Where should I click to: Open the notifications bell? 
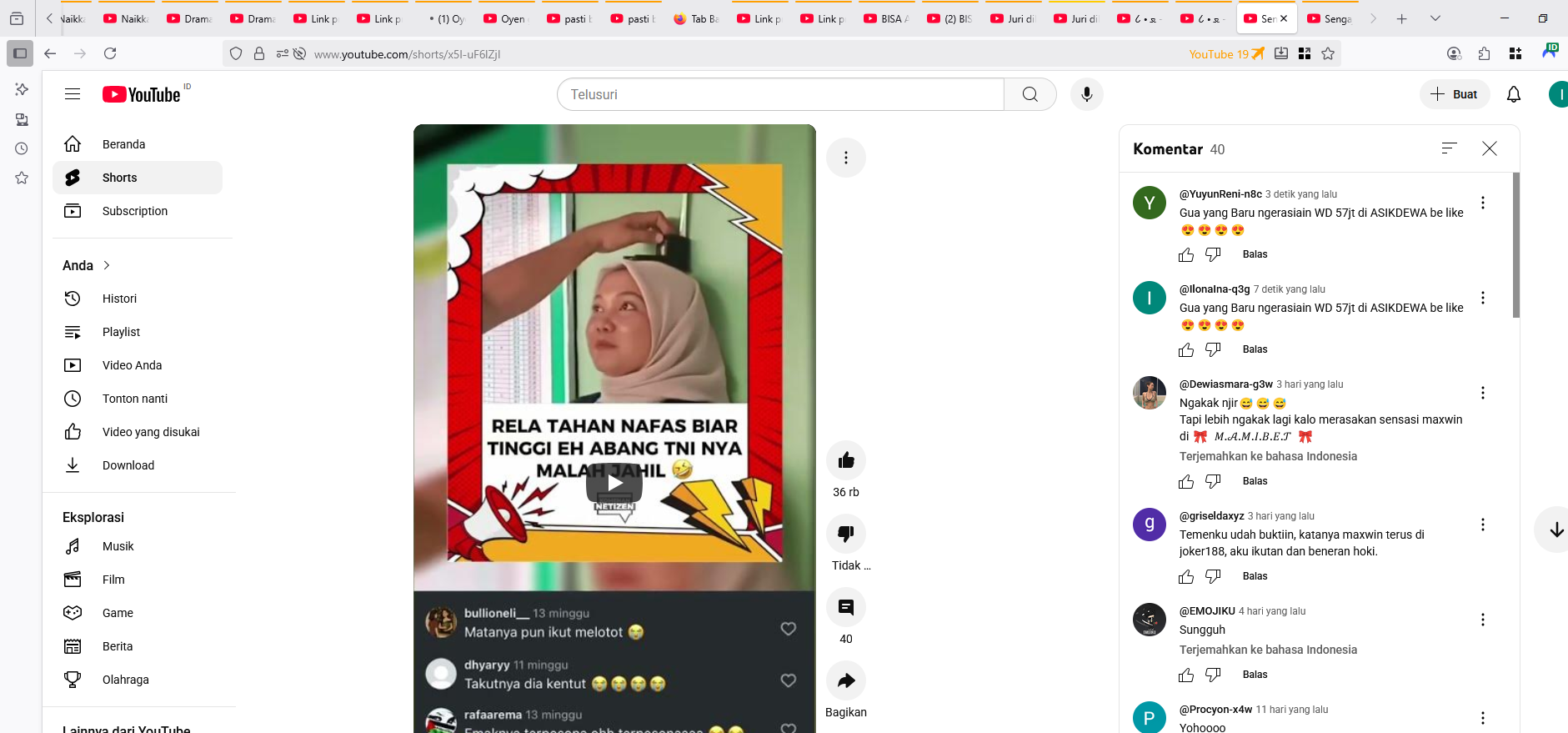pos(1514,94)
